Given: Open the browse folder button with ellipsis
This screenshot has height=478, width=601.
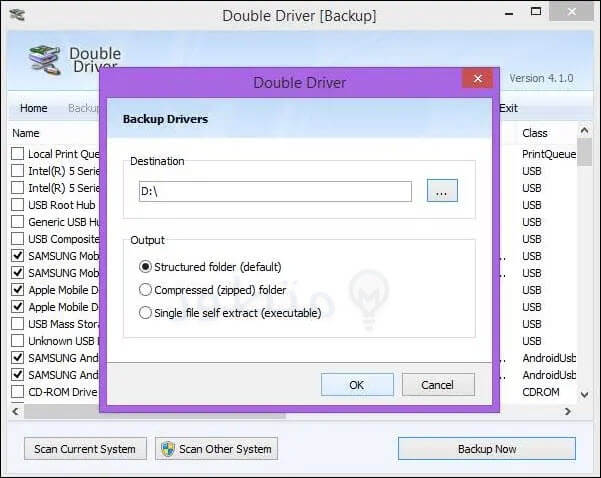Looking at the screenshot, I should click(442, 191).
